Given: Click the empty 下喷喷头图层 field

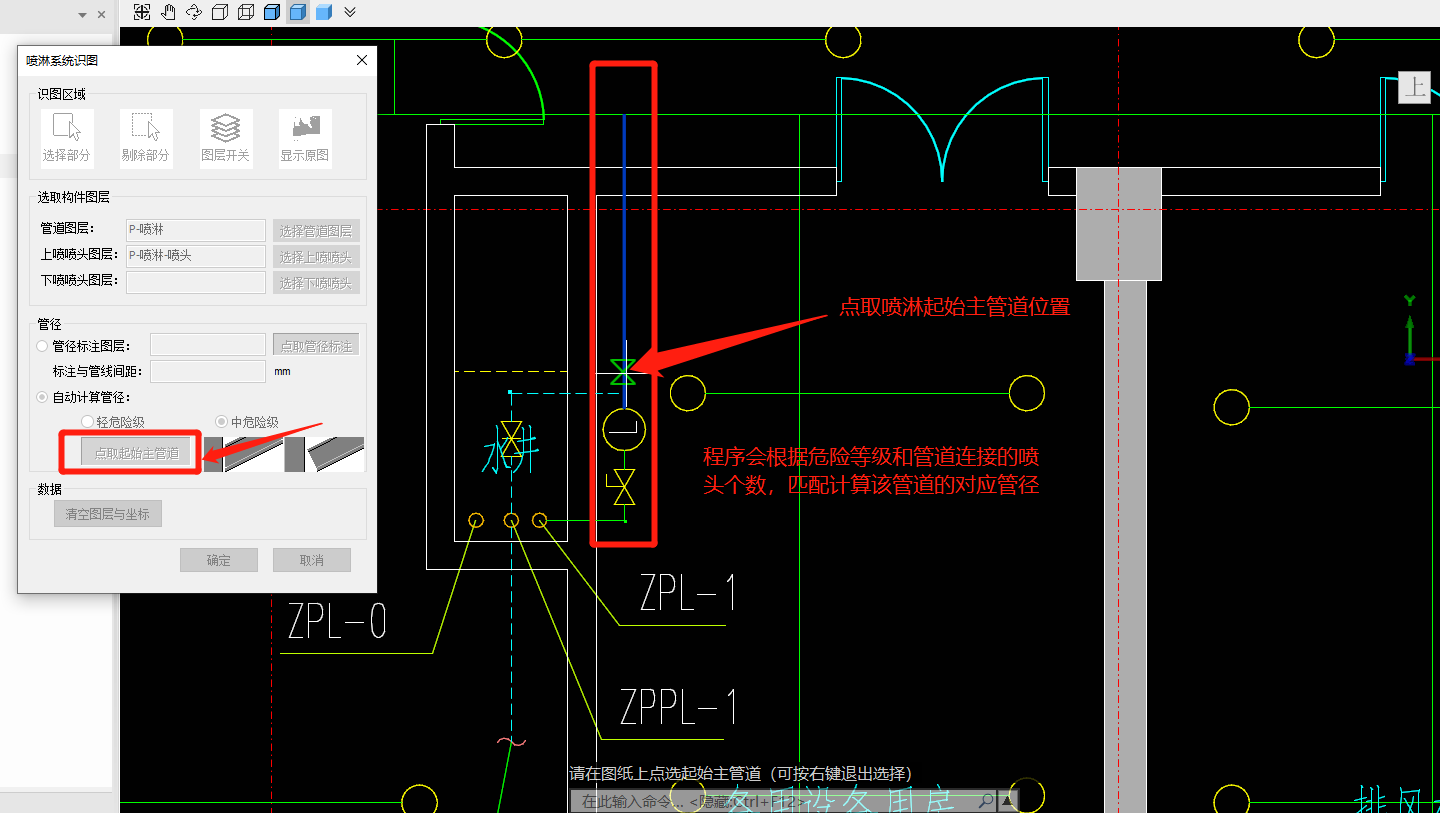Looking at the screenshot, I should point(196,282).
